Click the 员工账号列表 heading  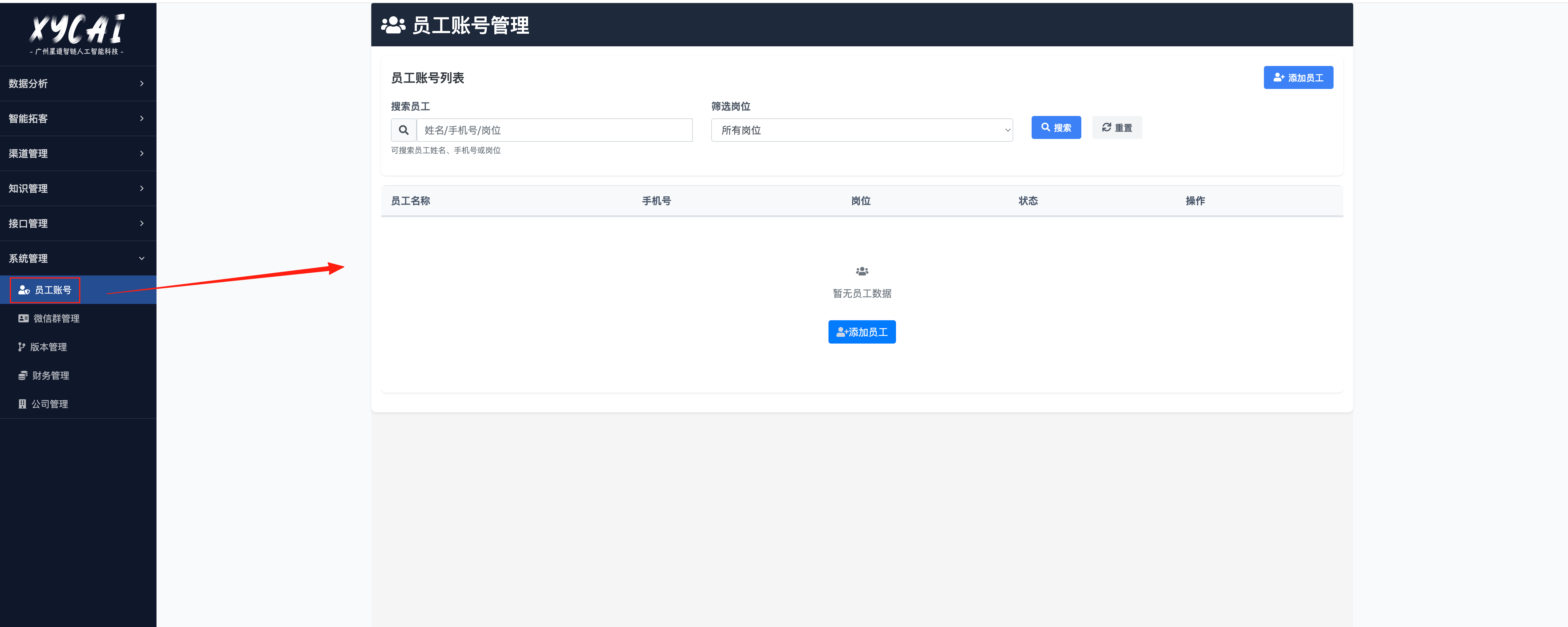427,78
